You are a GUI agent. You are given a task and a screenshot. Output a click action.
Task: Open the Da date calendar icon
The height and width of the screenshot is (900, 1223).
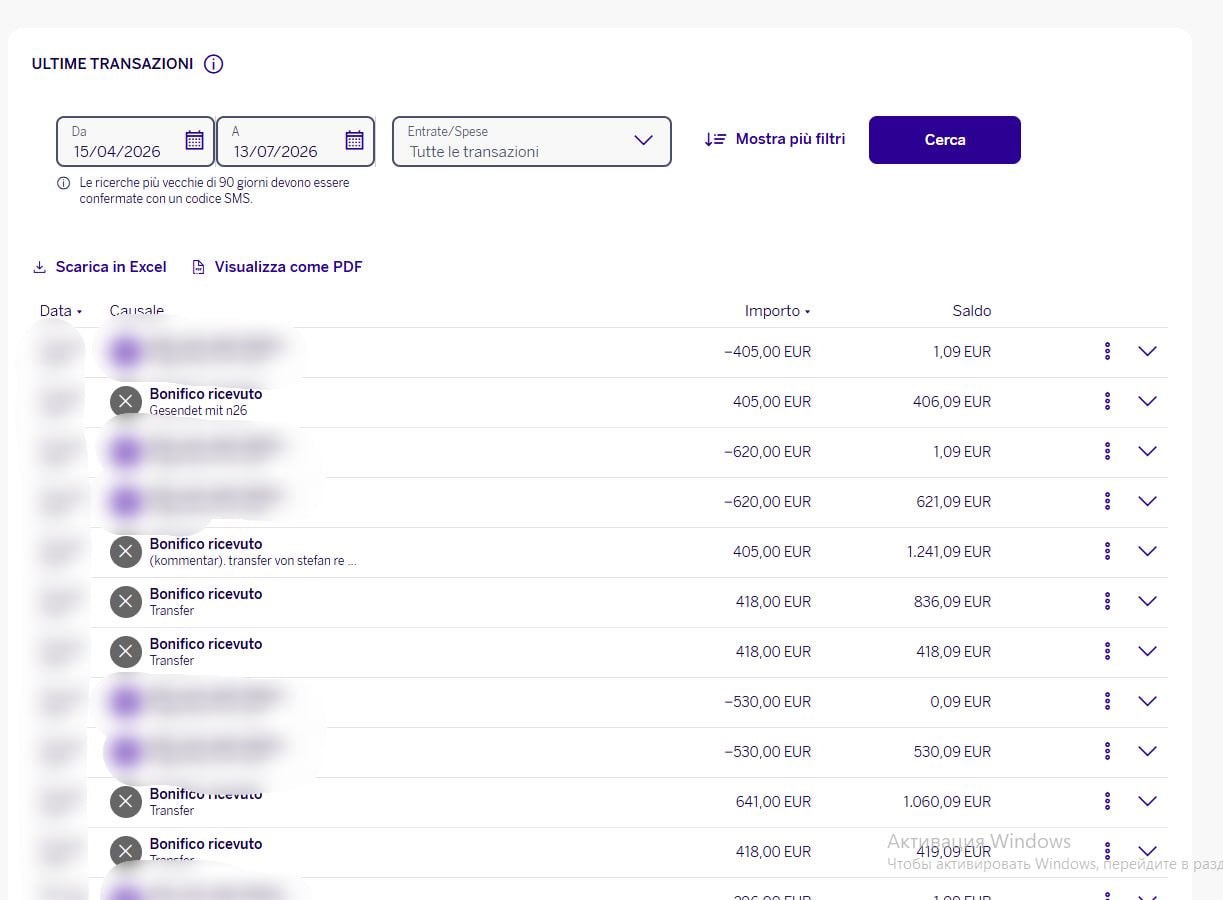[194, 140]
